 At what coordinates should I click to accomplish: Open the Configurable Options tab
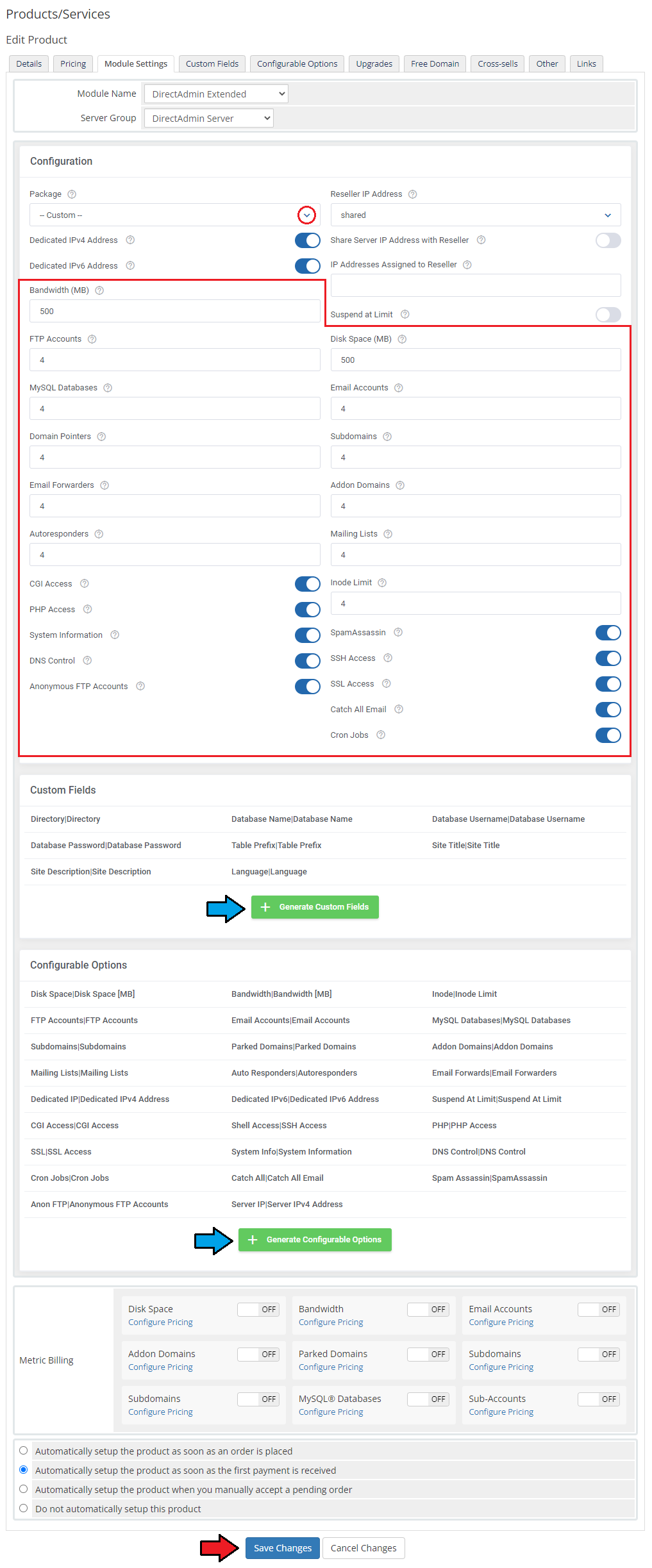pyautogui.click(x=297, y=64)
